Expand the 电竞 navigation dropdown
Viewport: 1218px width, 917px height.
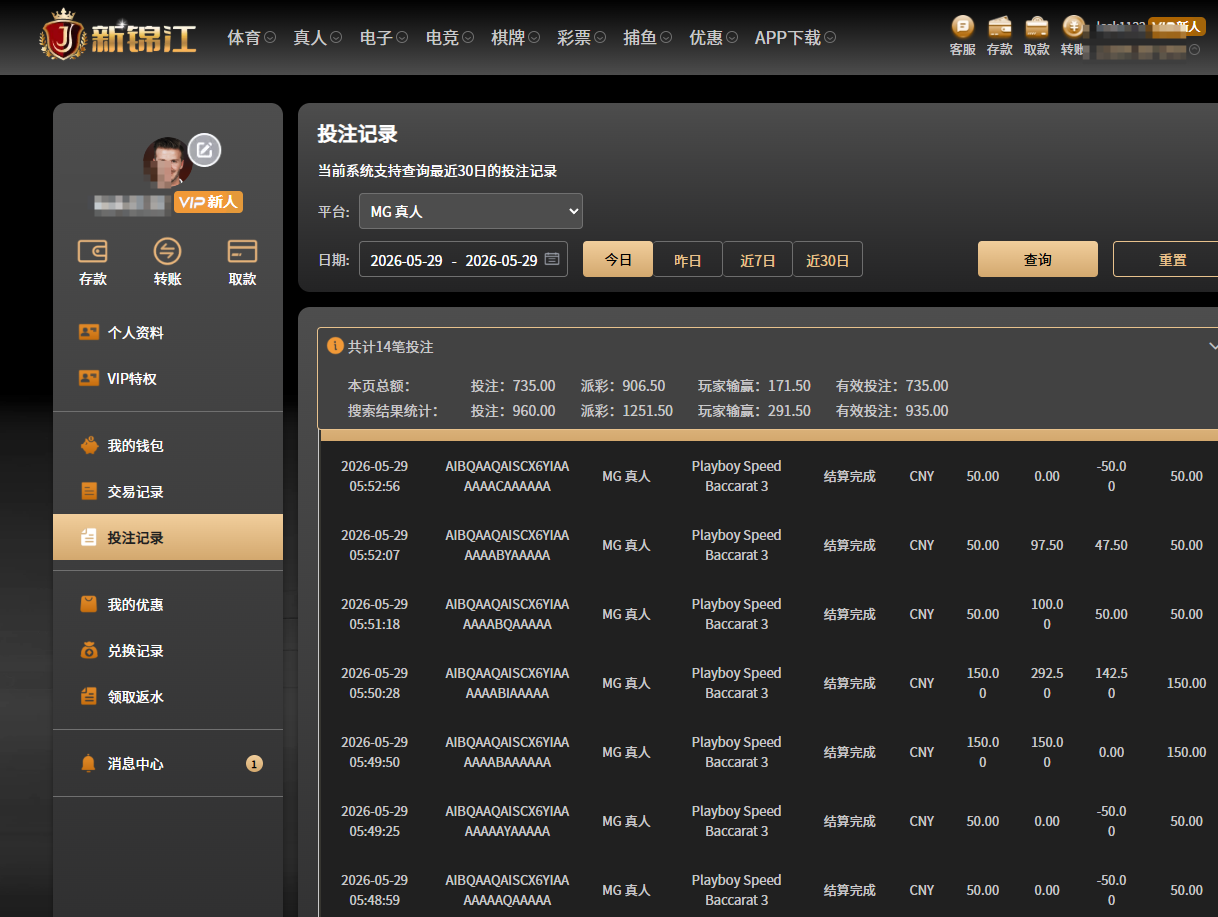450,37
